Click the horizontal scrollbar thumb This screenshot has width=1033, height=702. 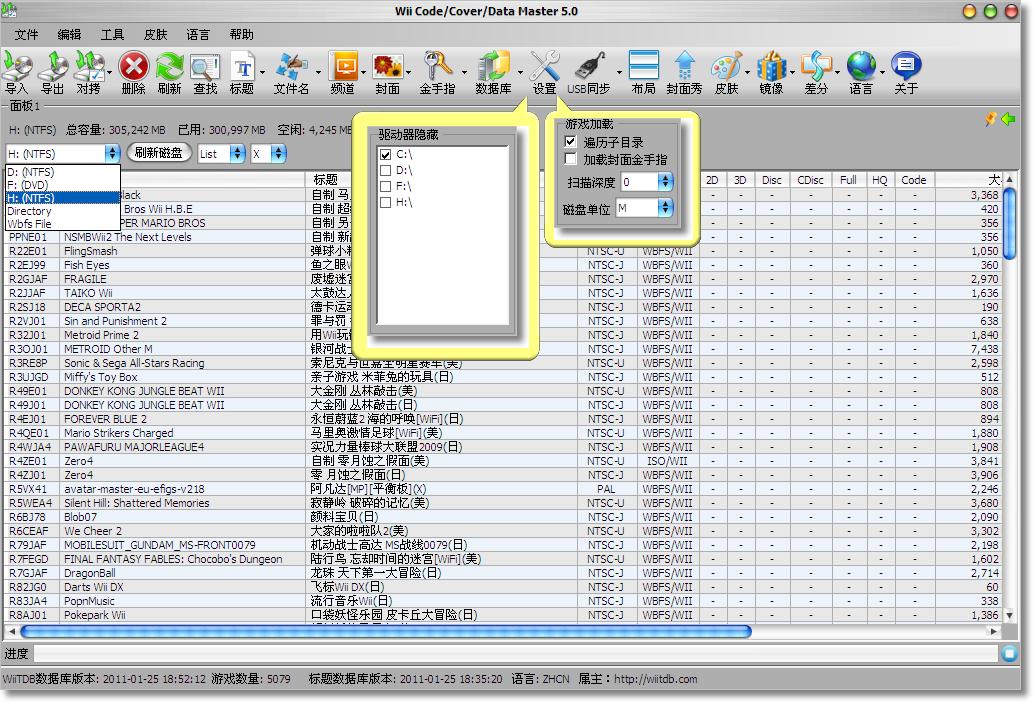[385, 632]
